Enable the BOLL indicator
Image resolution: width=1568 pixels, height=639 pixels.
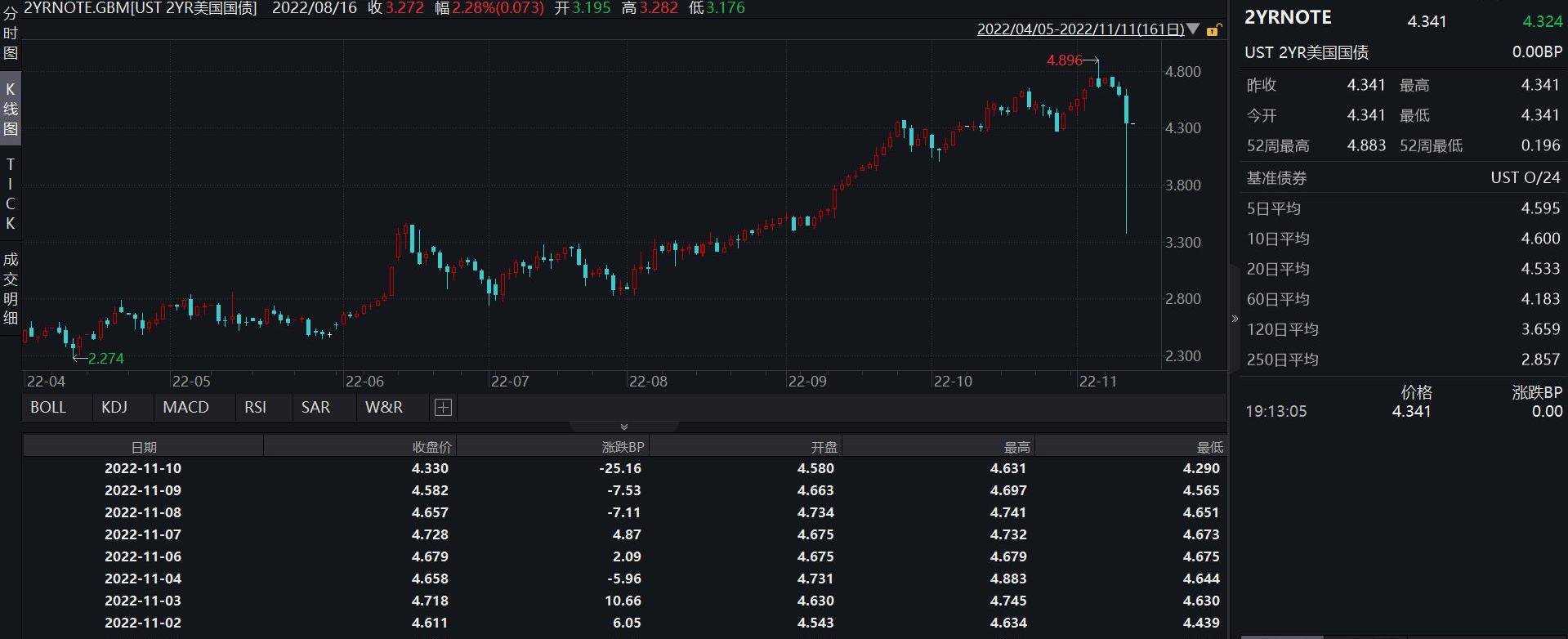48,407
